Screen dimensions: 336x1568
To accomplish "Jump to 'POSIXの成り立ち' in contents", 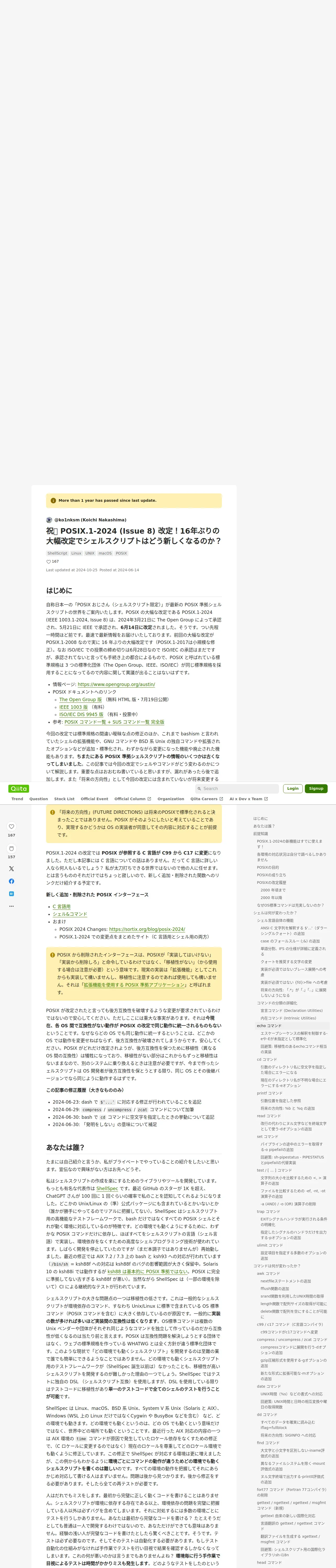I will point(271,875).
